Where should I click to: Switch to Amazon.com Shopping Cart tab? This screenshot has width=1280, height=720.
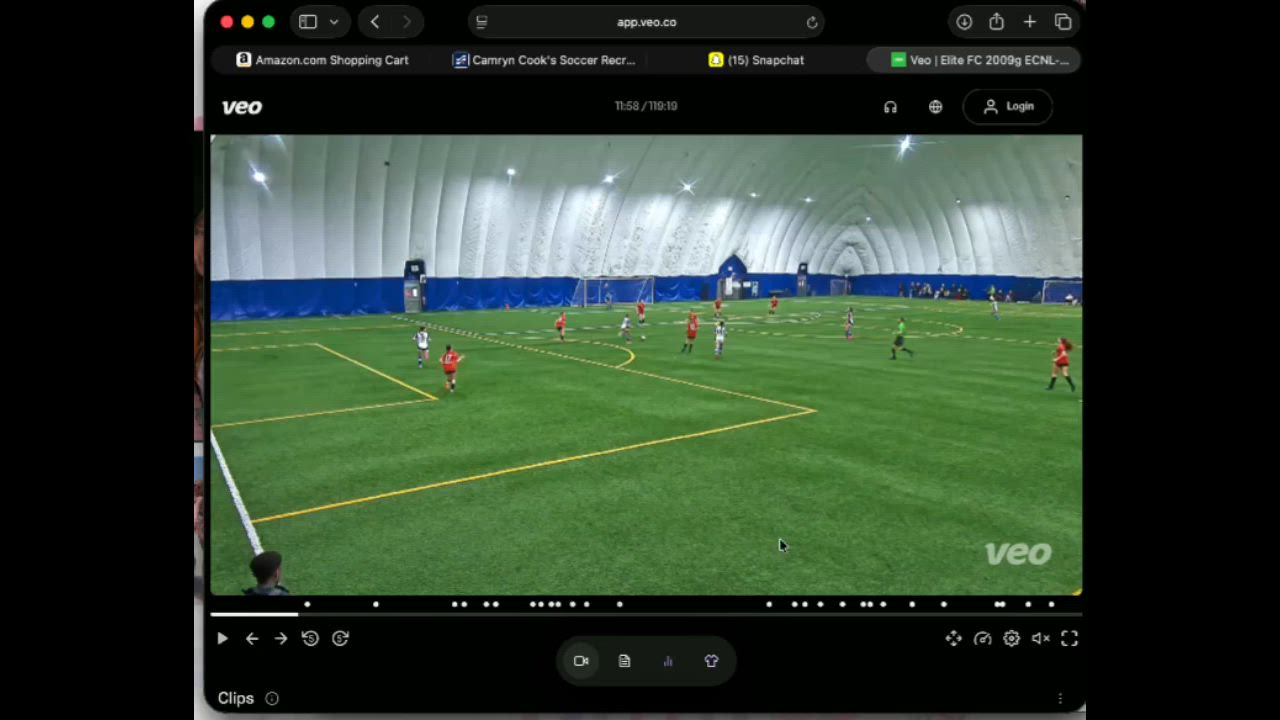point(322,60)
